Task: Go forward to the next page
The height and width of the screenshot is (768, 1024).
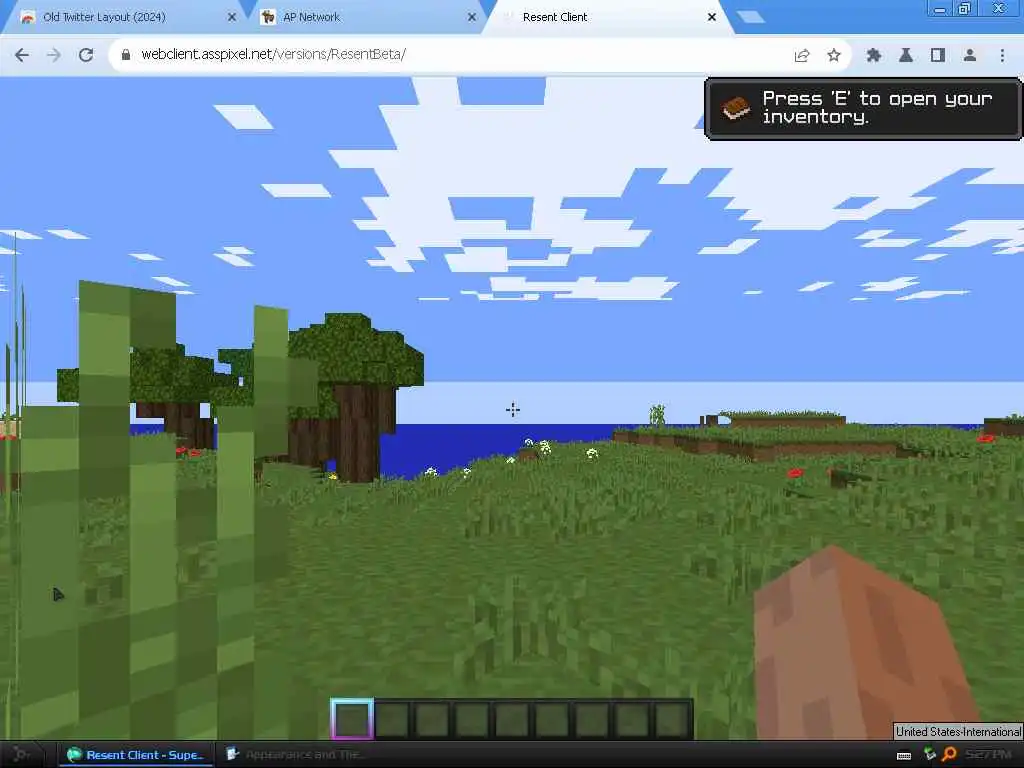Action: pos(54,55)
